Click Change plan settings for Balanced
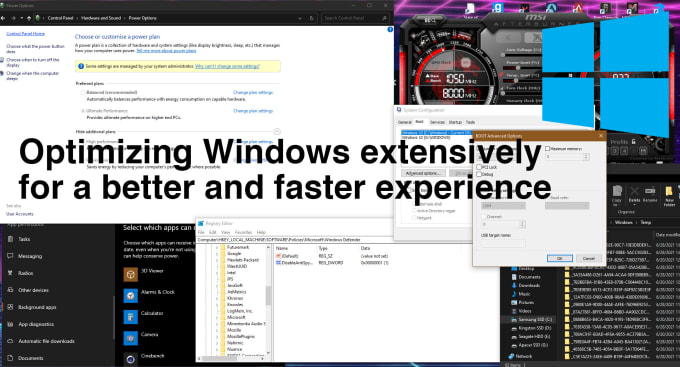Viewport: 680px width, 367px height. pyautogui.click(x=253, y=92)
